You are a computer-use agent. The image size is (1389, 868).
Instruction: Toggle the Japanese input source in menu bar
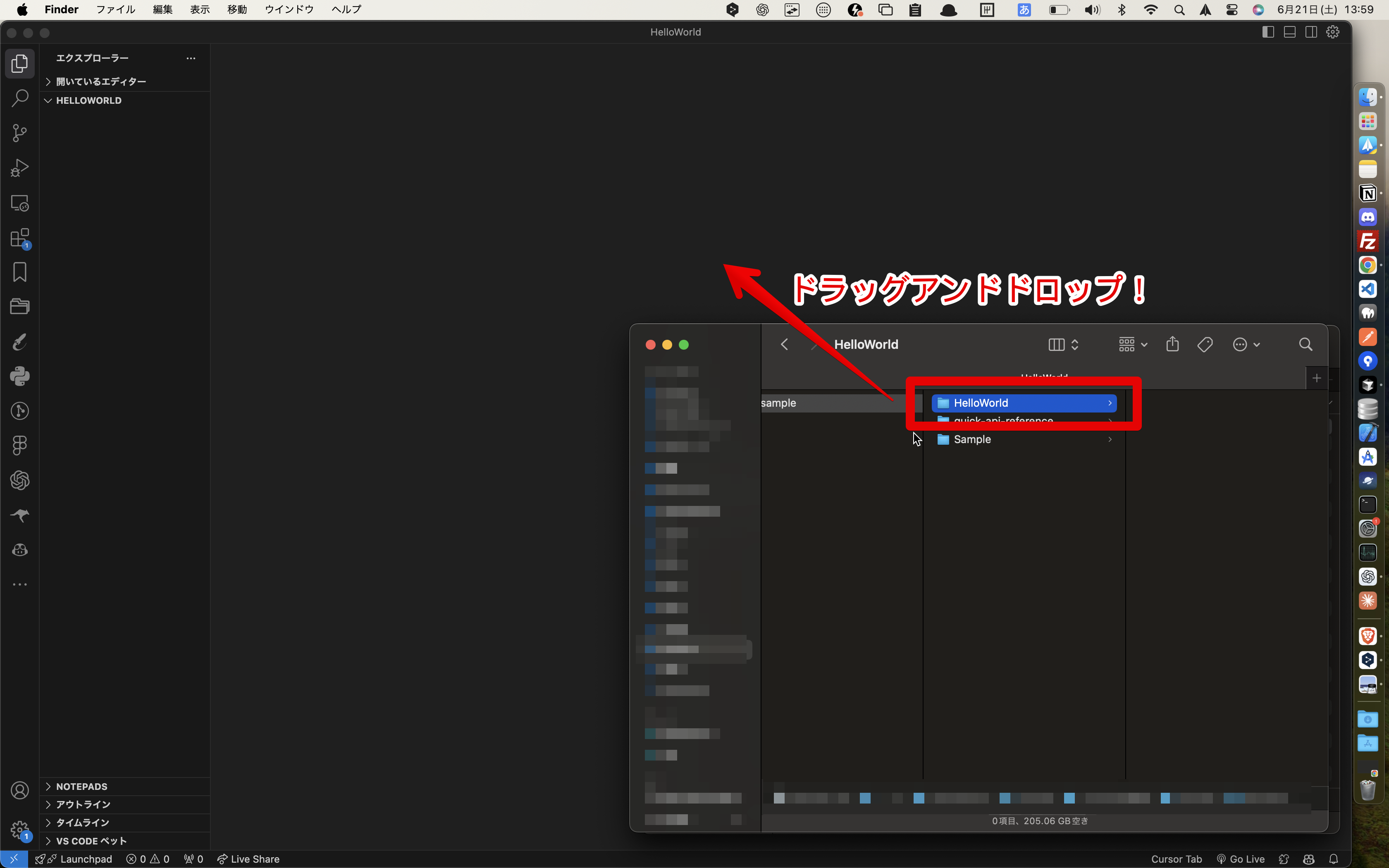point(1024,10)
